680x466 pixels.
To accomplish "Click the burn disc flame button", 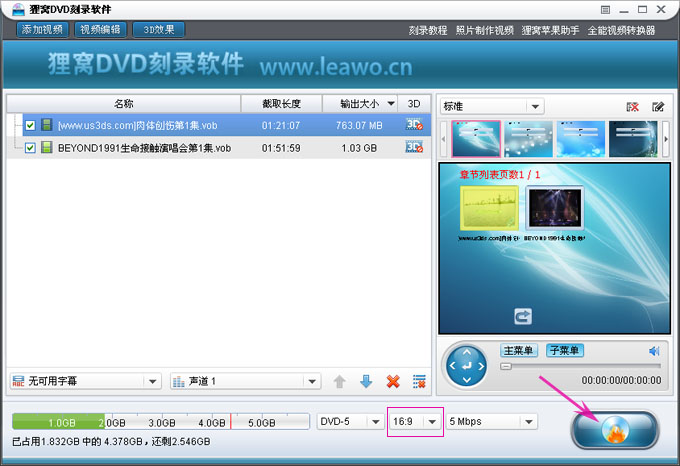I will pos(615,430).
